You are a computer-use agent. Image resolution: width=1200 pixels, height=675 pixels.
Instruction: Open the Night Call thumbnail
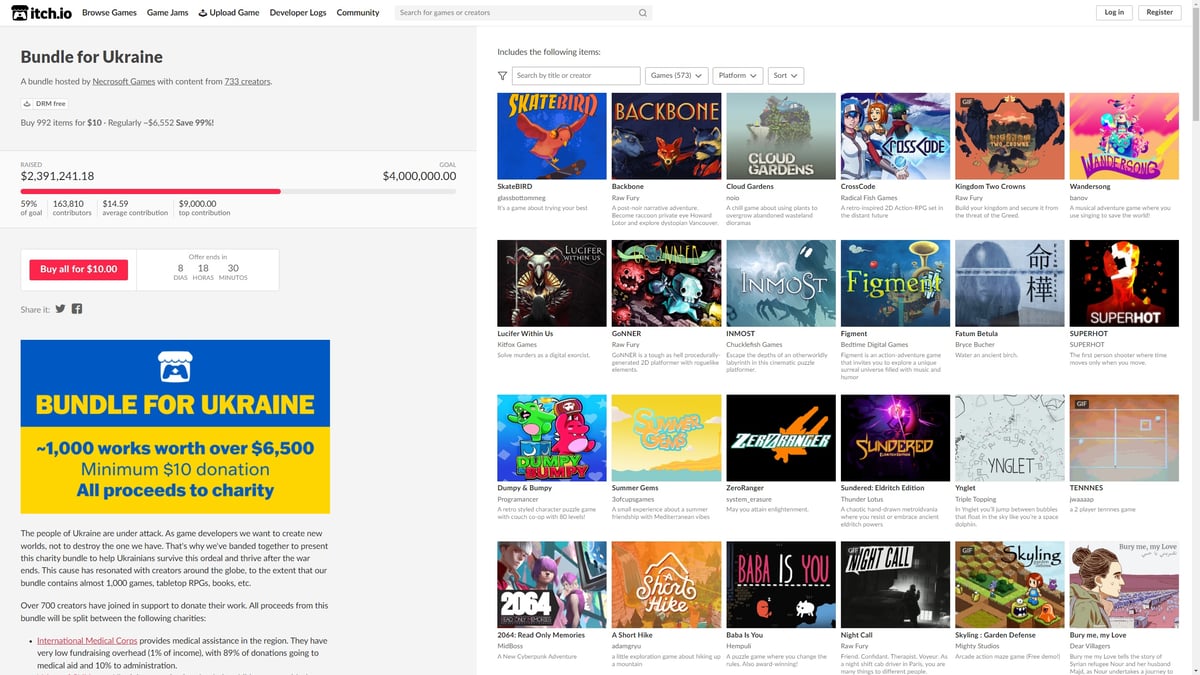(x=895, y=585)
